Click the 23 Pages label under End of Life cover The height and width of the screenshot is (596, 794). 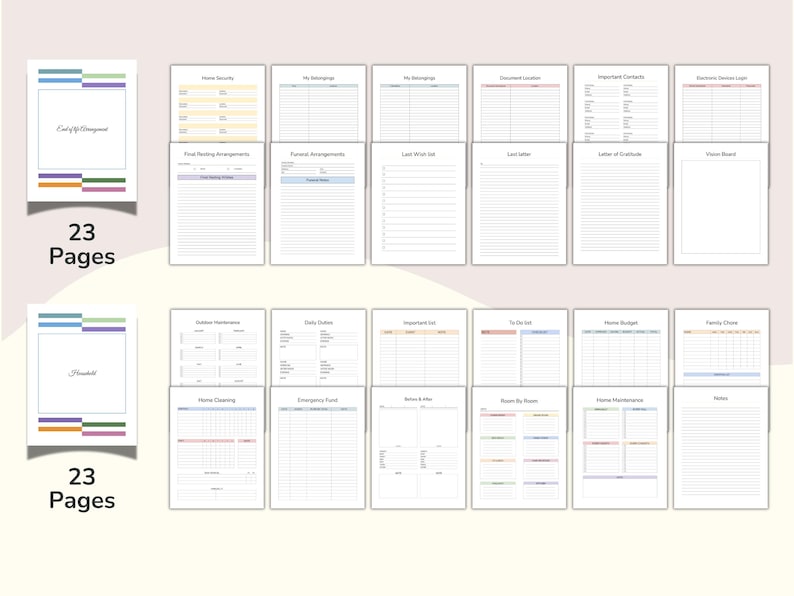click(82, 245)
